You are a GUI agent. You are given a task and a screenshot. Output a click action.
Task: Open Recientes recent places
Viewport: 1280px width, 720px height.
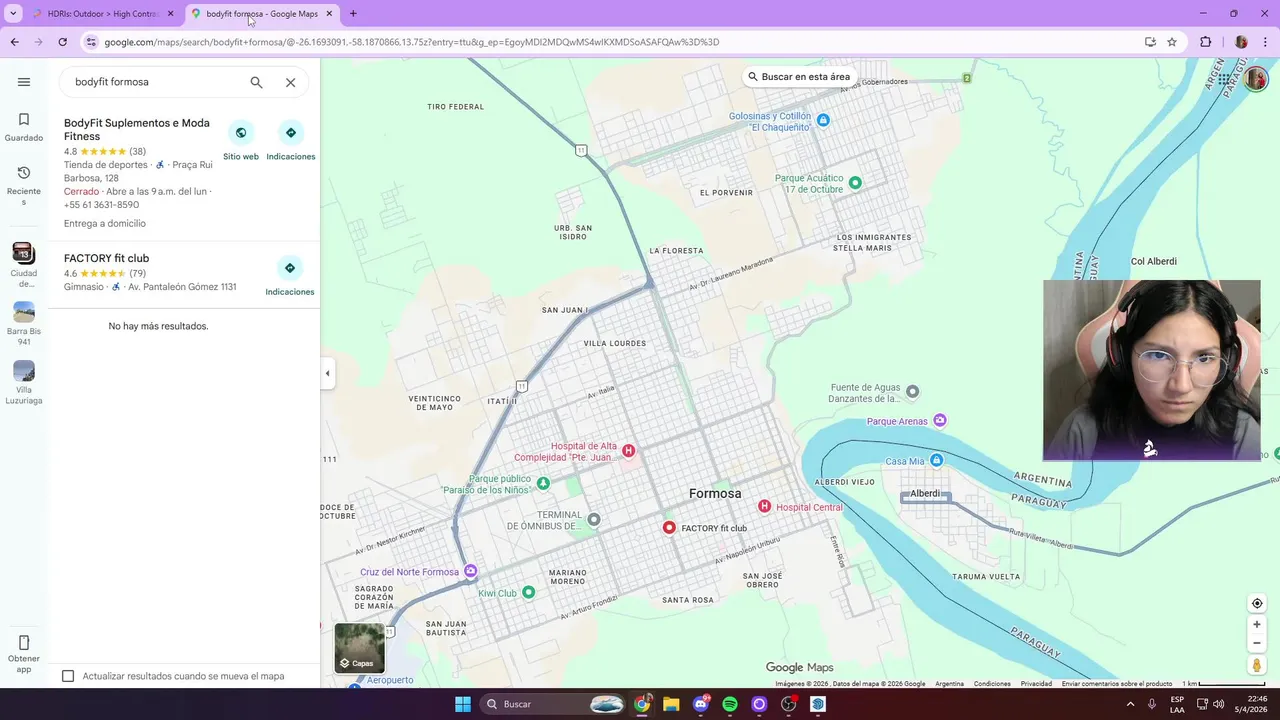pos(24,186)
